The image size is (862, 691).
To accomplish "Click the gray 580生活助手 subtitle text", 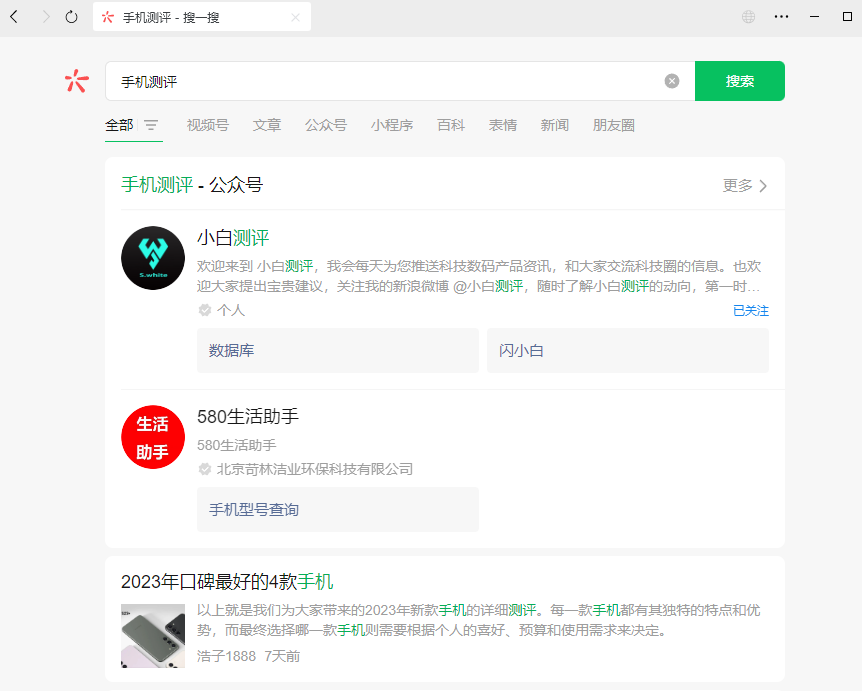I will pyautogui.click(x=236, y=445).
